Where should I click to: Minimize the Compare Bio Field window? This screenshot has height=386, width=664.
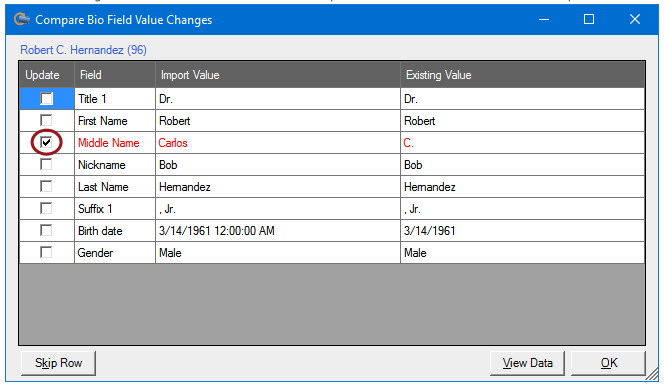tap(544, 19)
